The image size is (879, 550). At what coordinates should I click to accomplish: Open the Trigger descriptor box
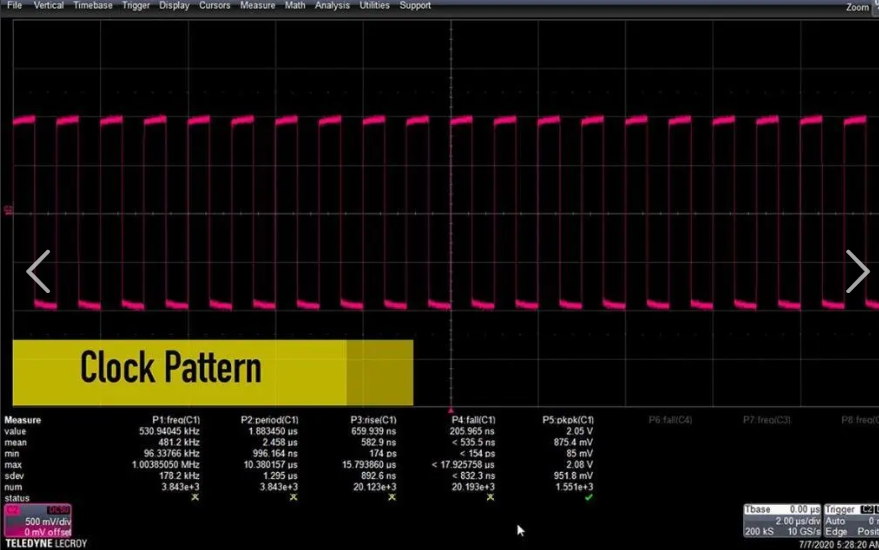point(850,521)
